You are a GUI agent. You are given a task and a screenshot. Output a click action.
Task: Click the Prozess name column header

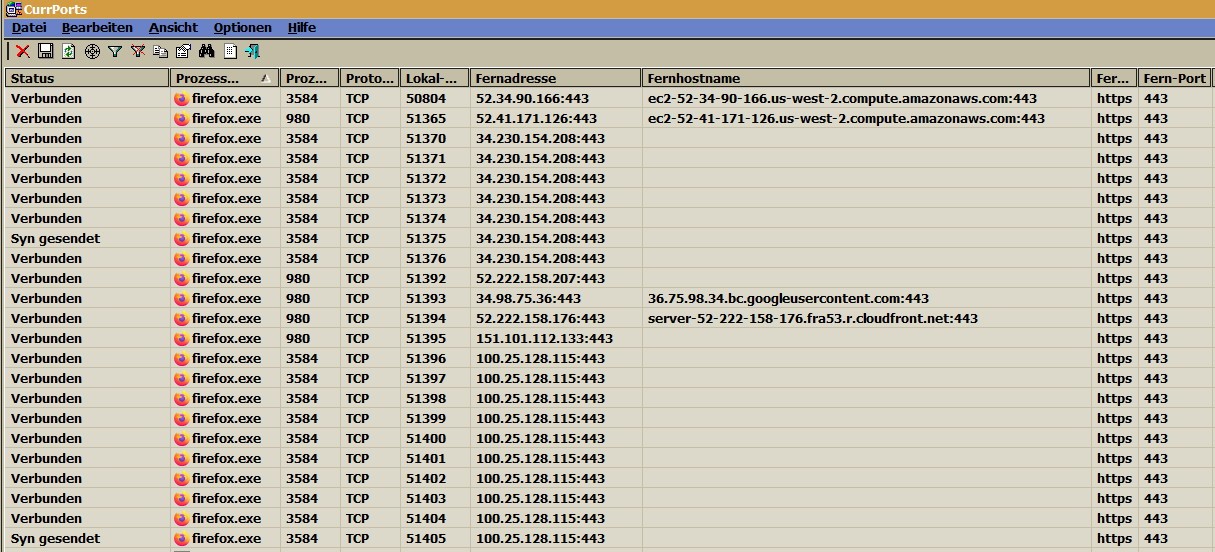[x=225, y=78]
